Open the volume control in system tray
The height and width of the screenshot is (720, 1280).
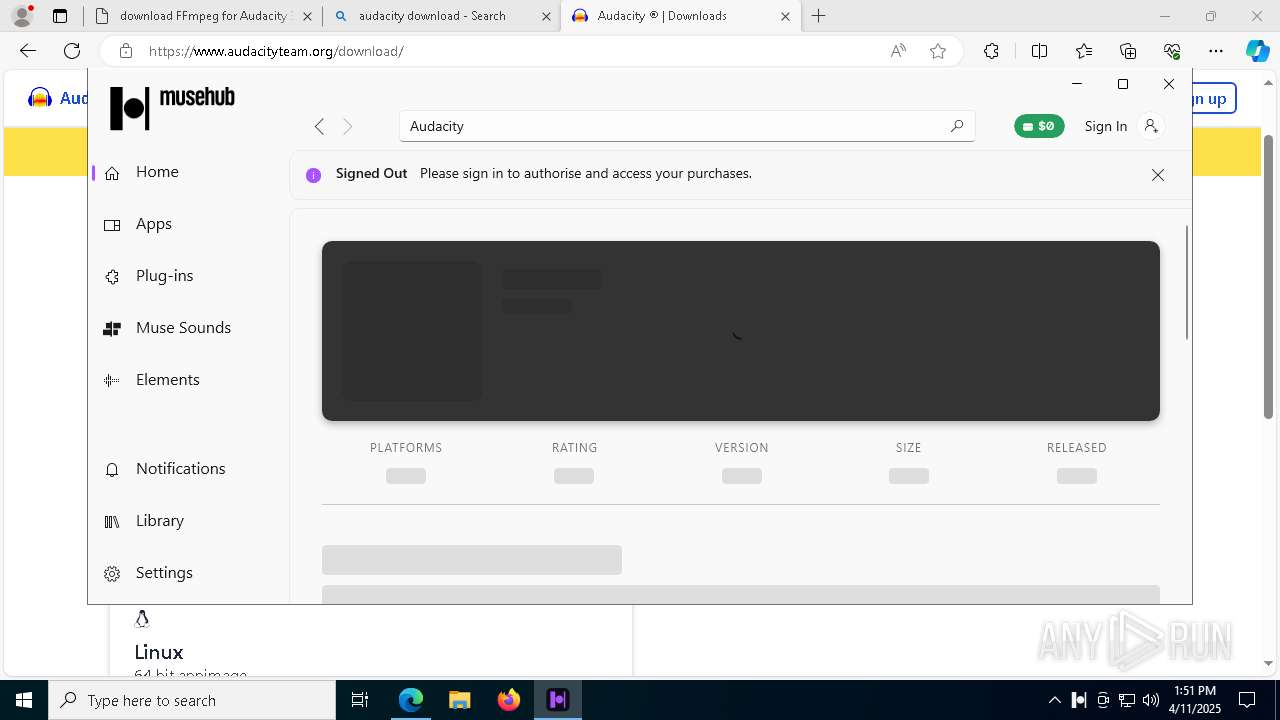(1151, 700)
